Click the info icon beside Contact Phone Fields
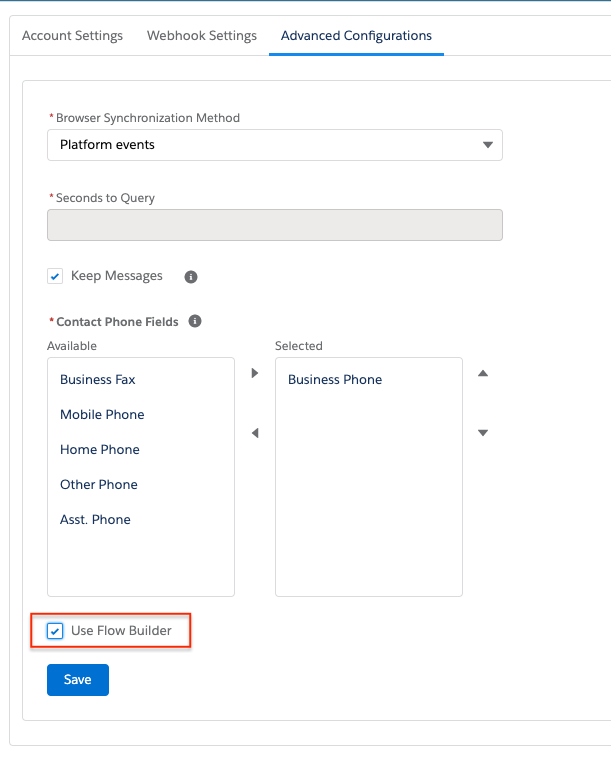 (195, 322)
